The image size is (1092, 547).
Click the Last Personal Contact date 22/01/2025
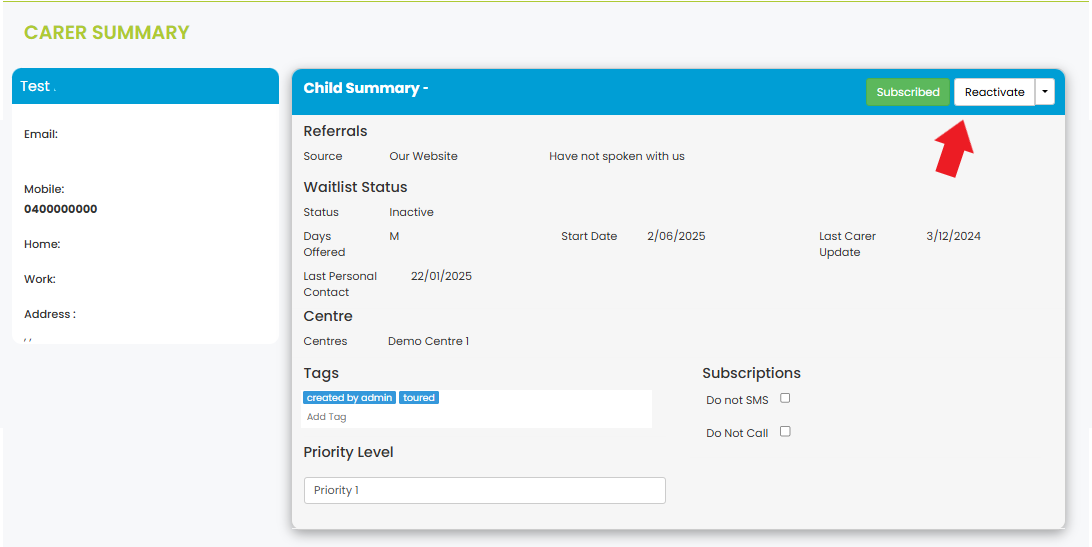(442, 276)
